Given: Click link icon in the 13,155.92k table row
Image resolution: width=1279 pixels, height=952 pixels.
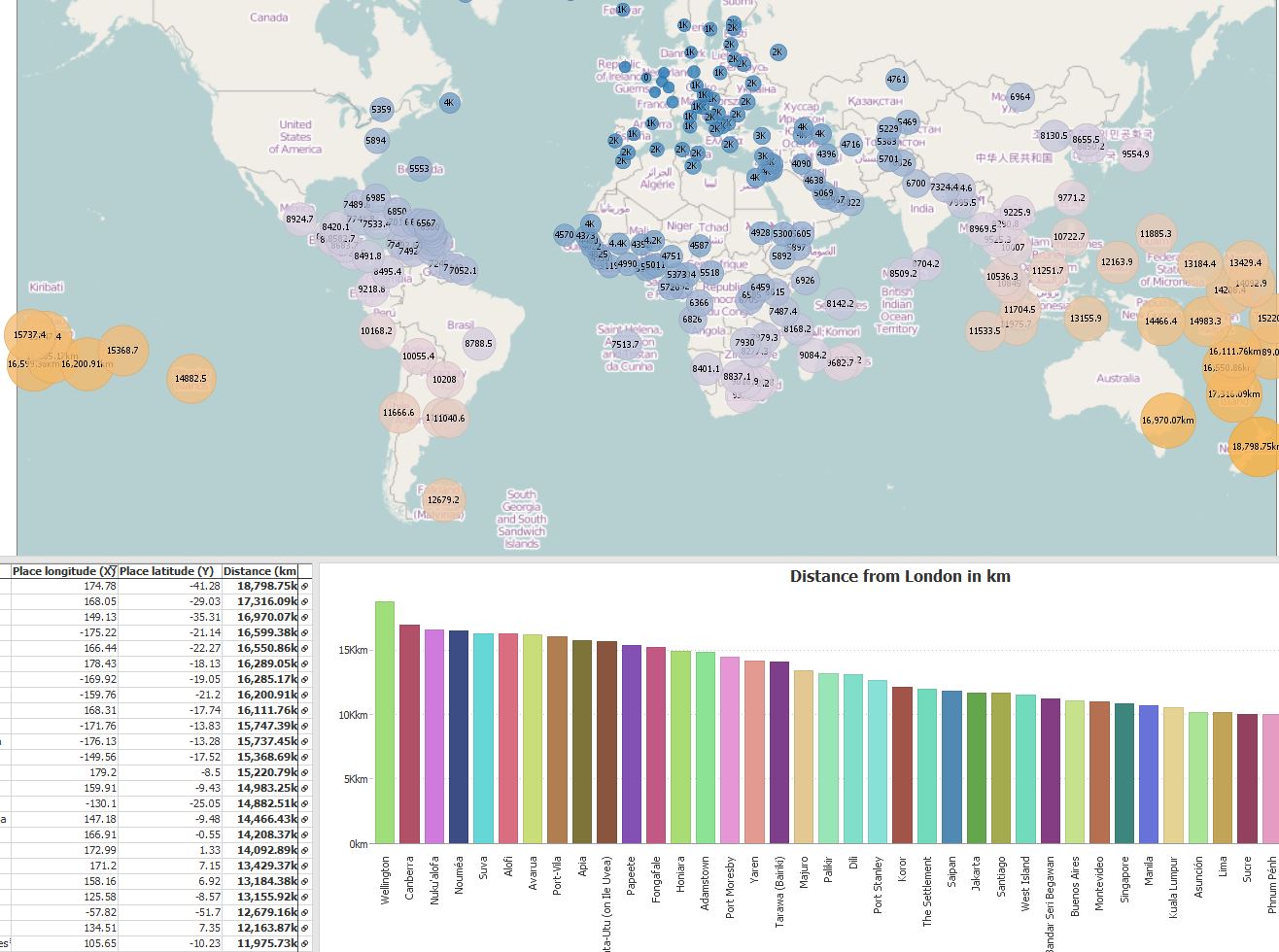Looking at the screenshot, I should pyautogui.click(x=304, y=898).
